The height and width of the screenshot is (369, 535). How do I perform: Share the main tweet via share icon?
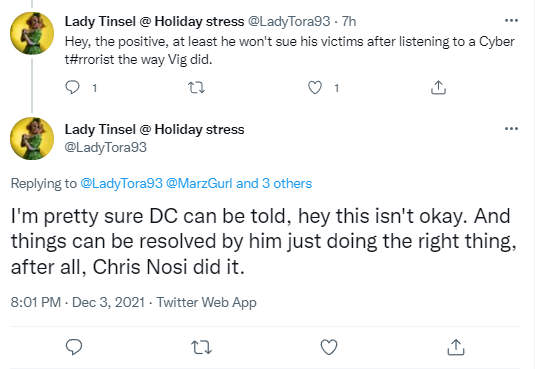(x=456, y=347)
